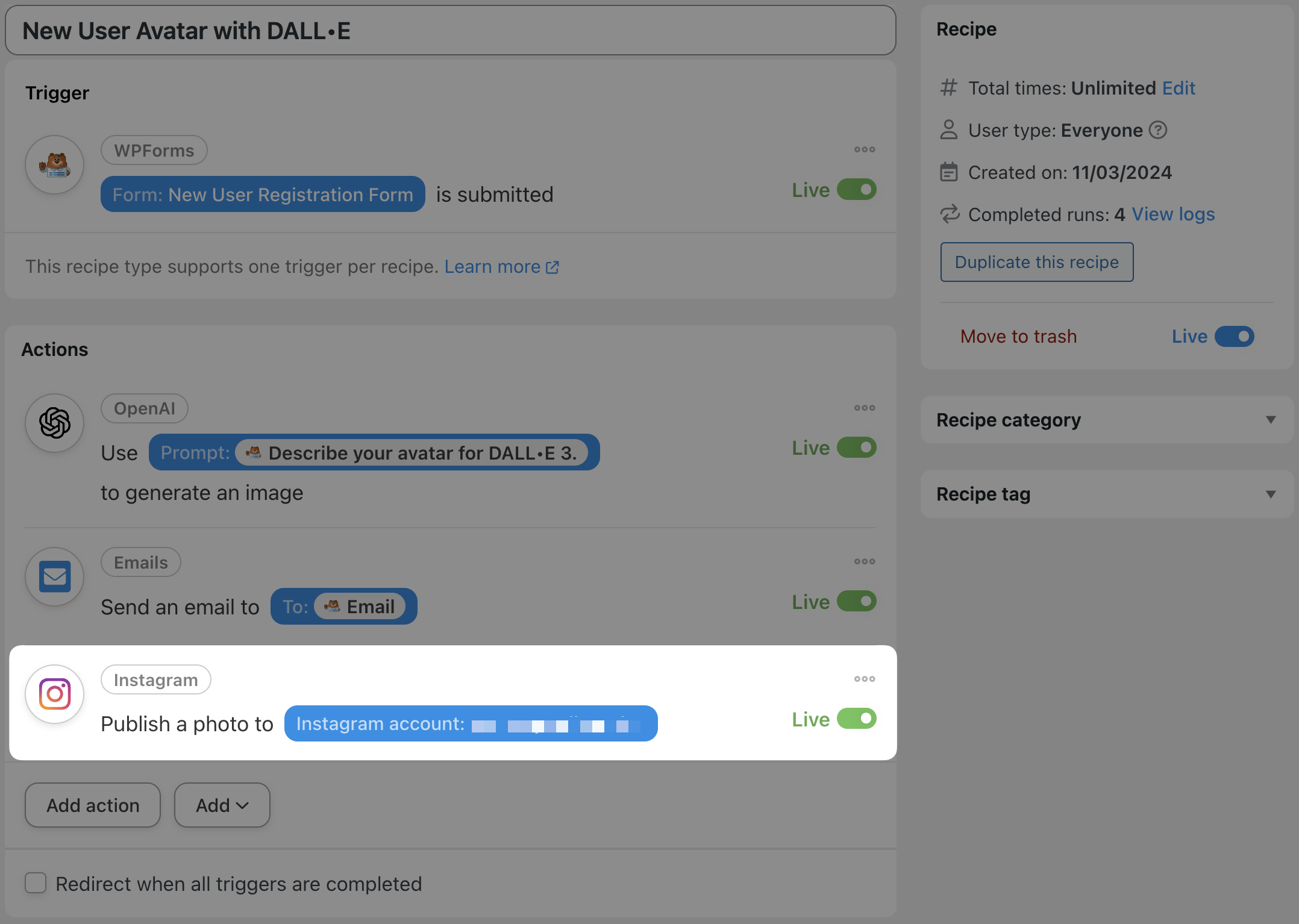Open the Instagram action three-dot menu
The height and width of the screenshot is (924, 1299).
864,679
